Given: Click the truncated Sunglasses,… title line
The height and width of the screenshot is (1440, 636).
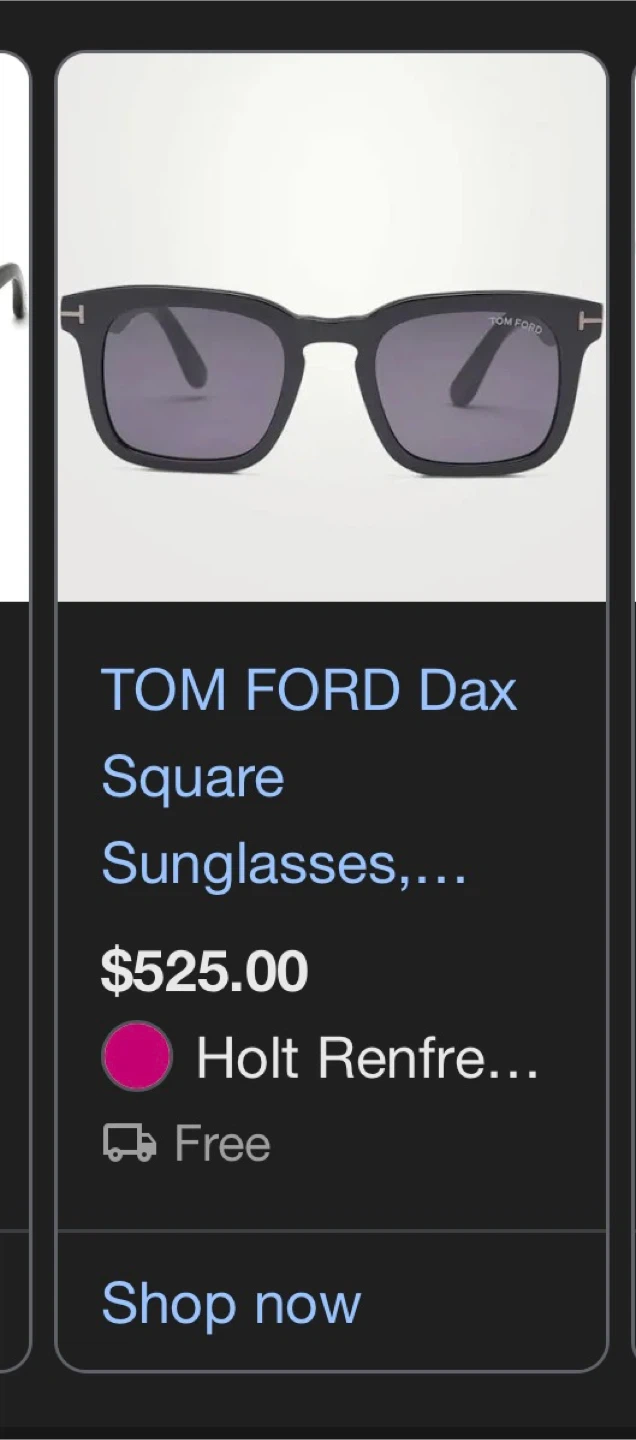Looking at the screenshot, I should [x=284, y=863].
